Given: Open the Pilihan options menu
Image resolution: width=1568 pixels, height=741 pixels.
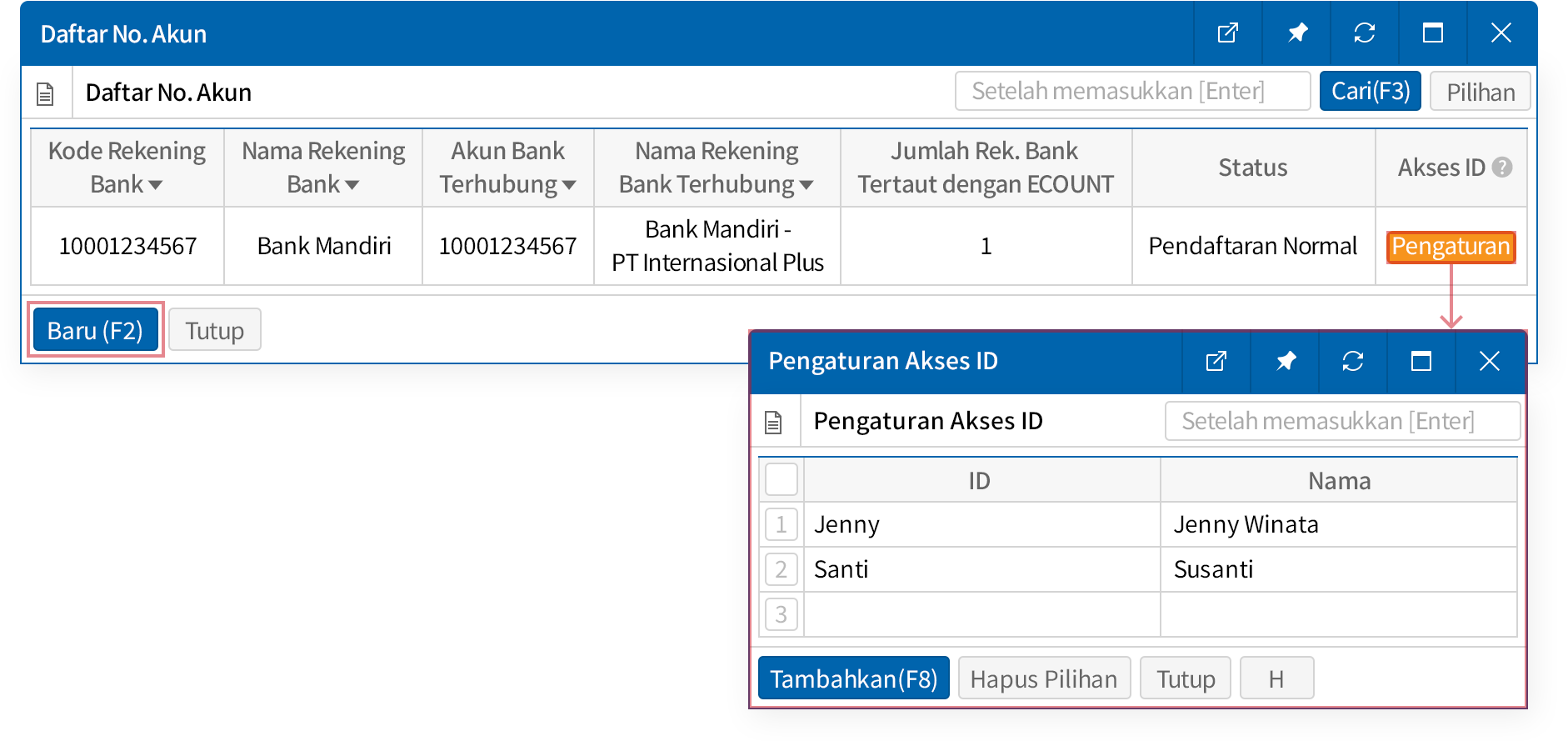Looking at the screenshot, I should [1480, 92].
